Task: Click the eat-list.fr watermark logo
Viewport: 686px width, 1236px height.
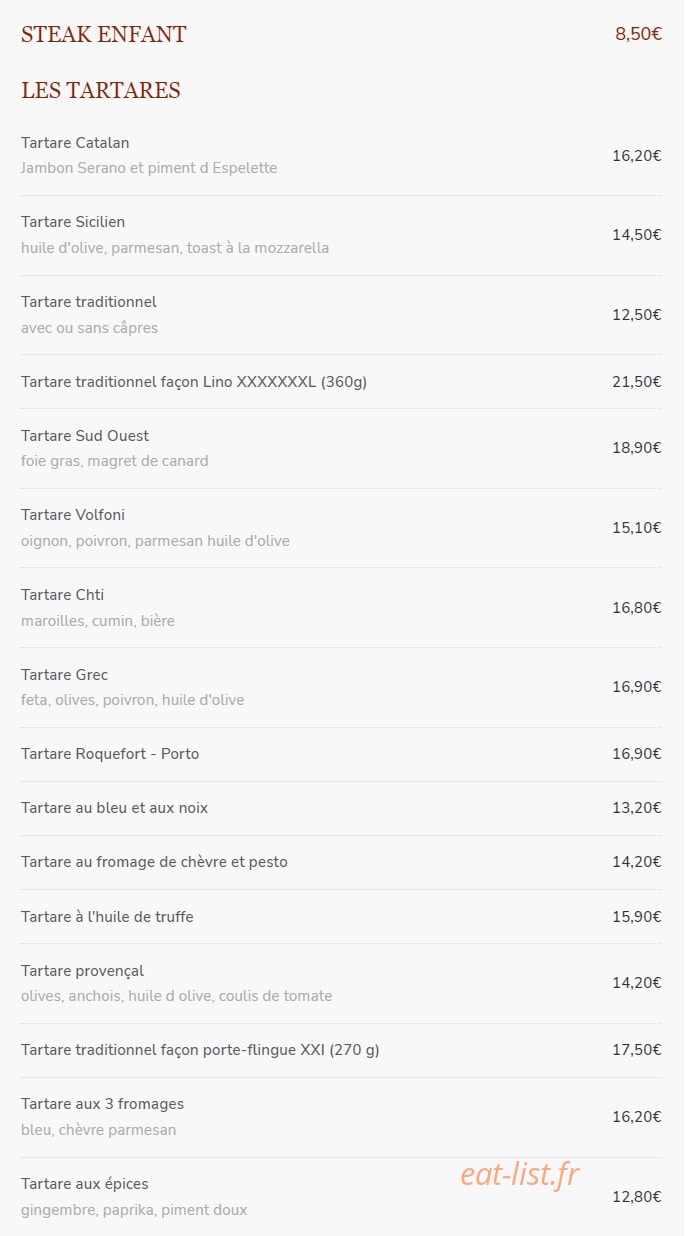Action: [x=520, y=1174]
